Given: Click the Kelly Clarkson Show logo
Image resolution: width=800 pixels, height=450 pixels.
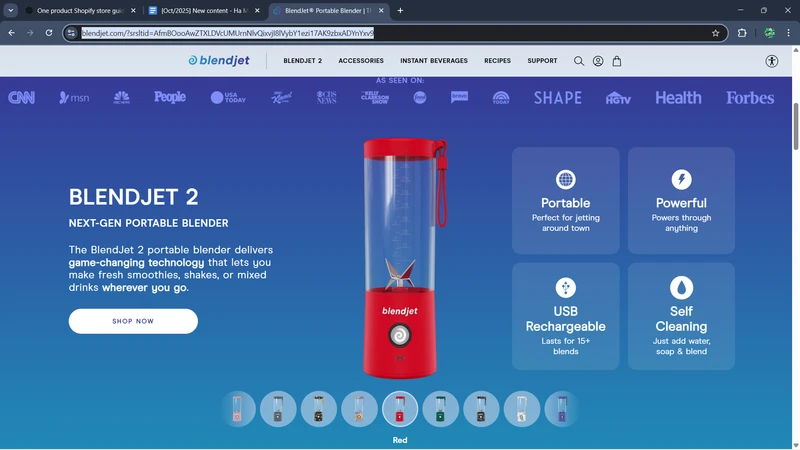Looking at the screenshot, I should click(375, 97).
